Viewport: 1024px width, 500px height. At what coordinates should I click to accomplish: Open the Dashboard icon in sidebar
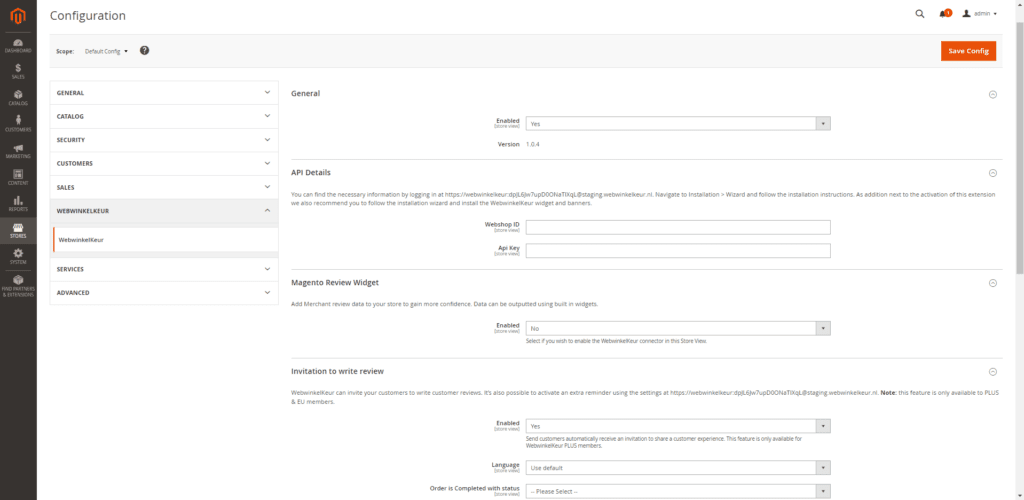coord(18,44)
